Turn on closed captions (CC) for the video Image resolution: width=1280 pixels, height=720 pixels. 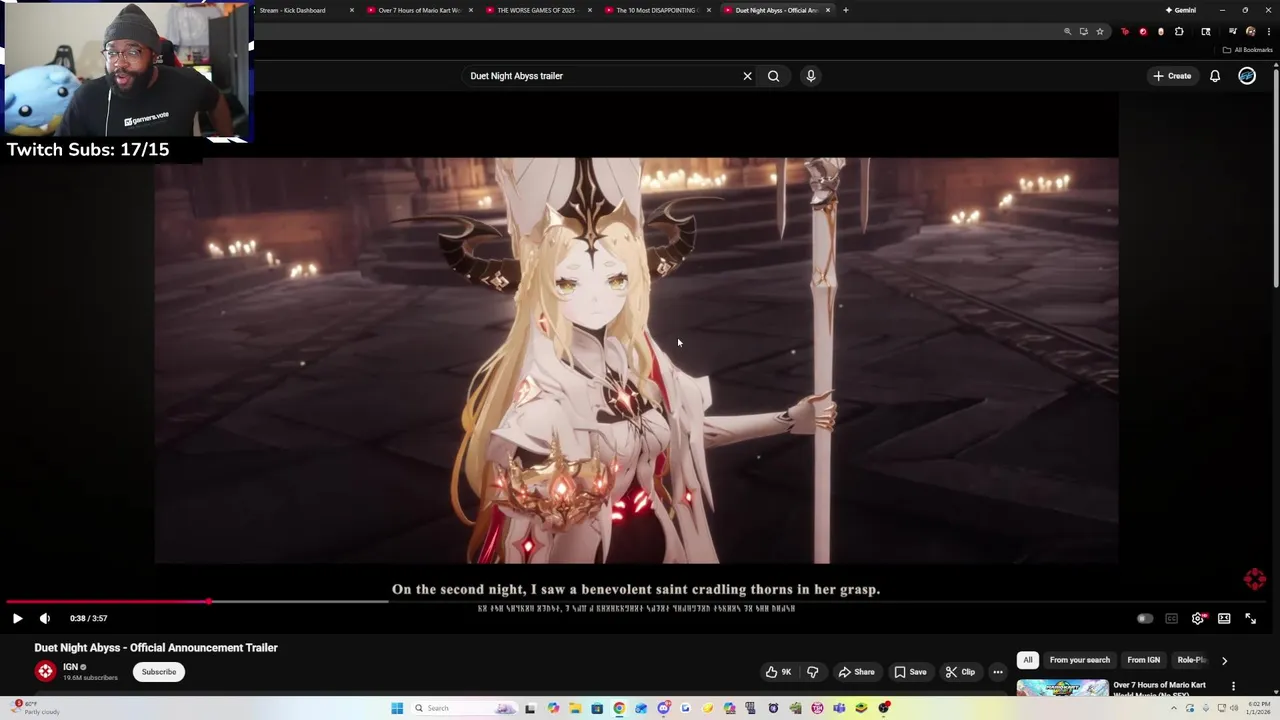click(1171, 618)
